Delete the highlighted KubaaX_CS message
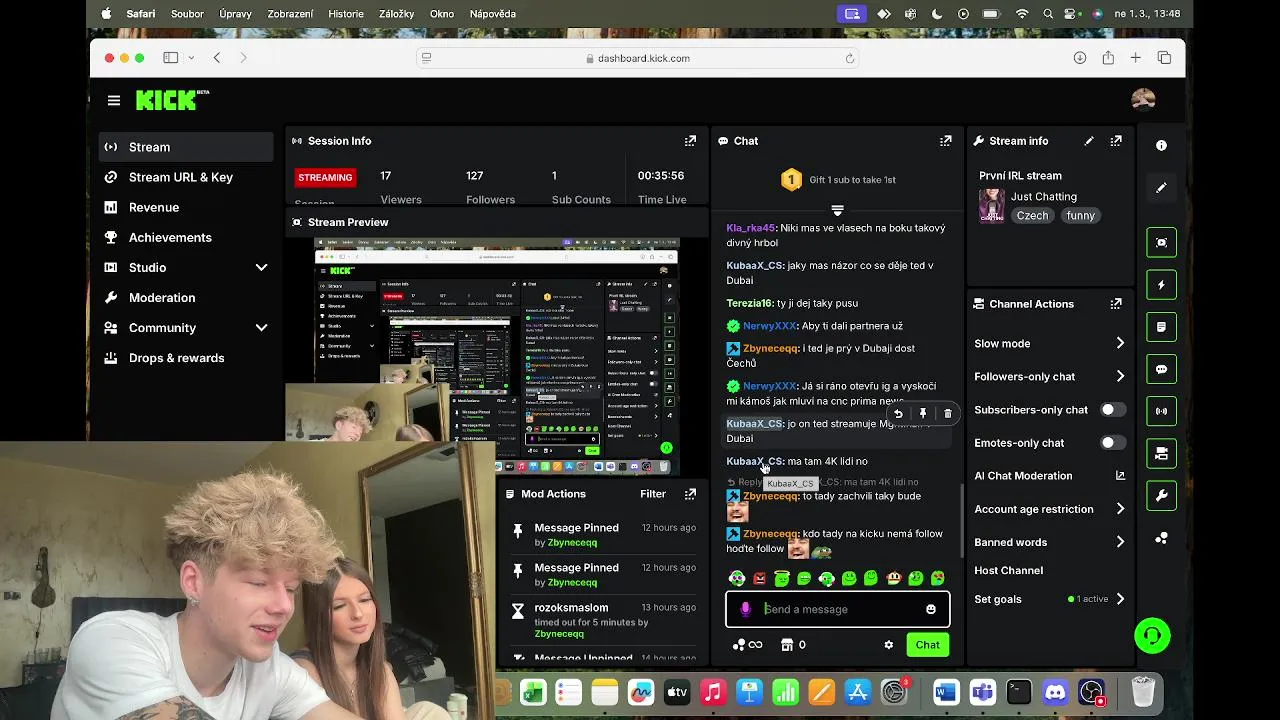1280x720 pixels. [948, 413]
